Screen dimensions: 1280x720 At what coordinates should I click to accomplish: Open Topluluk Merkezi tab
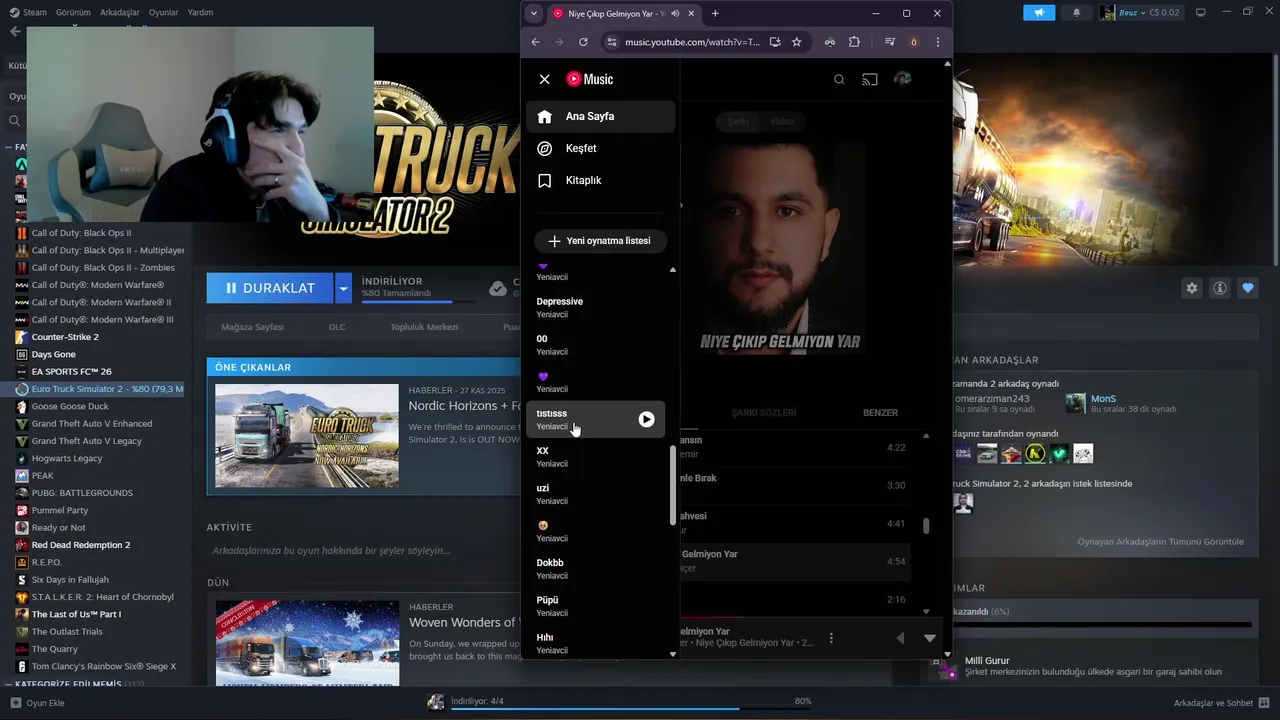click(x=424, y=327)
